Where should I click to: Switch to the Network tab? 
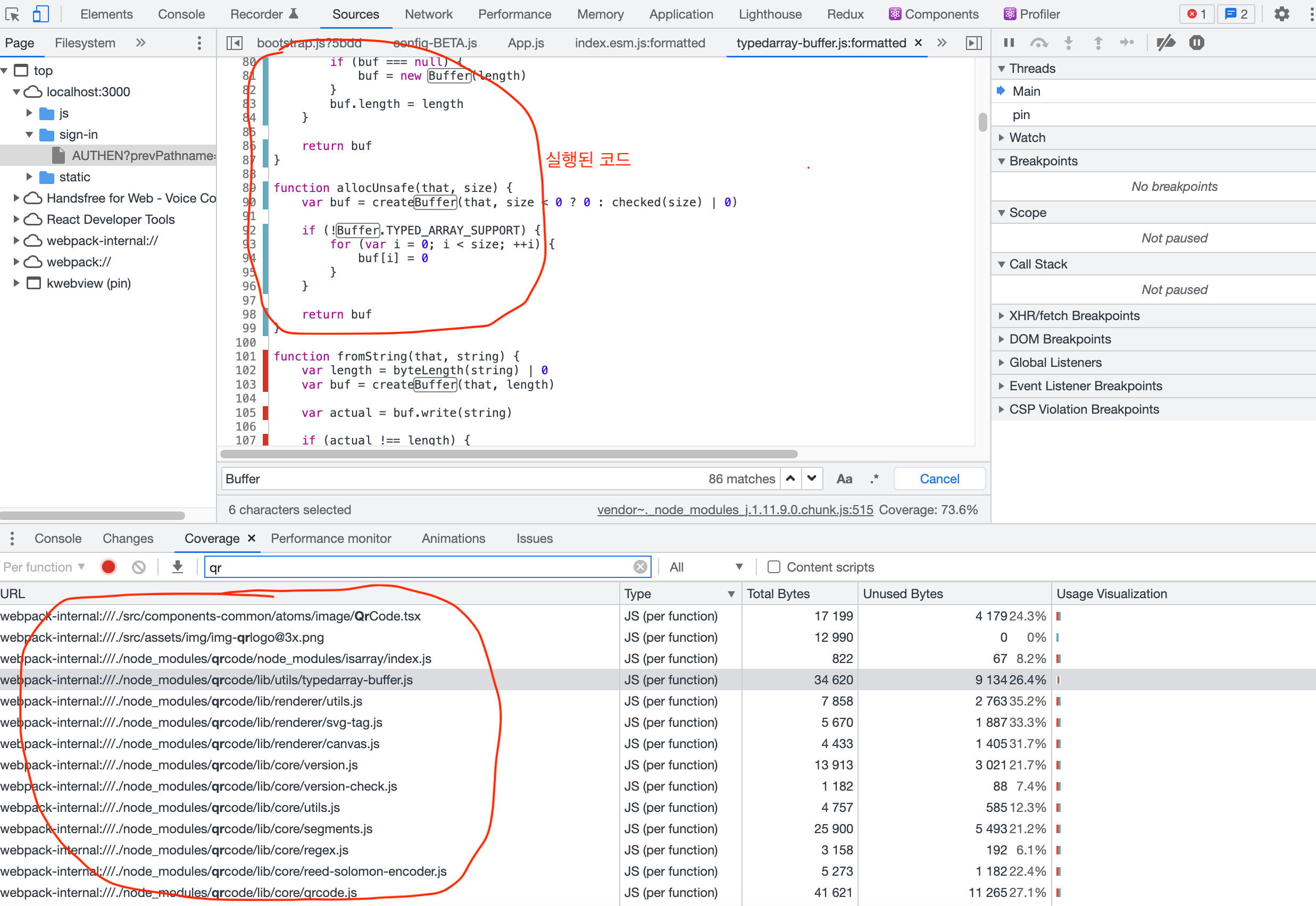(428, 14)
